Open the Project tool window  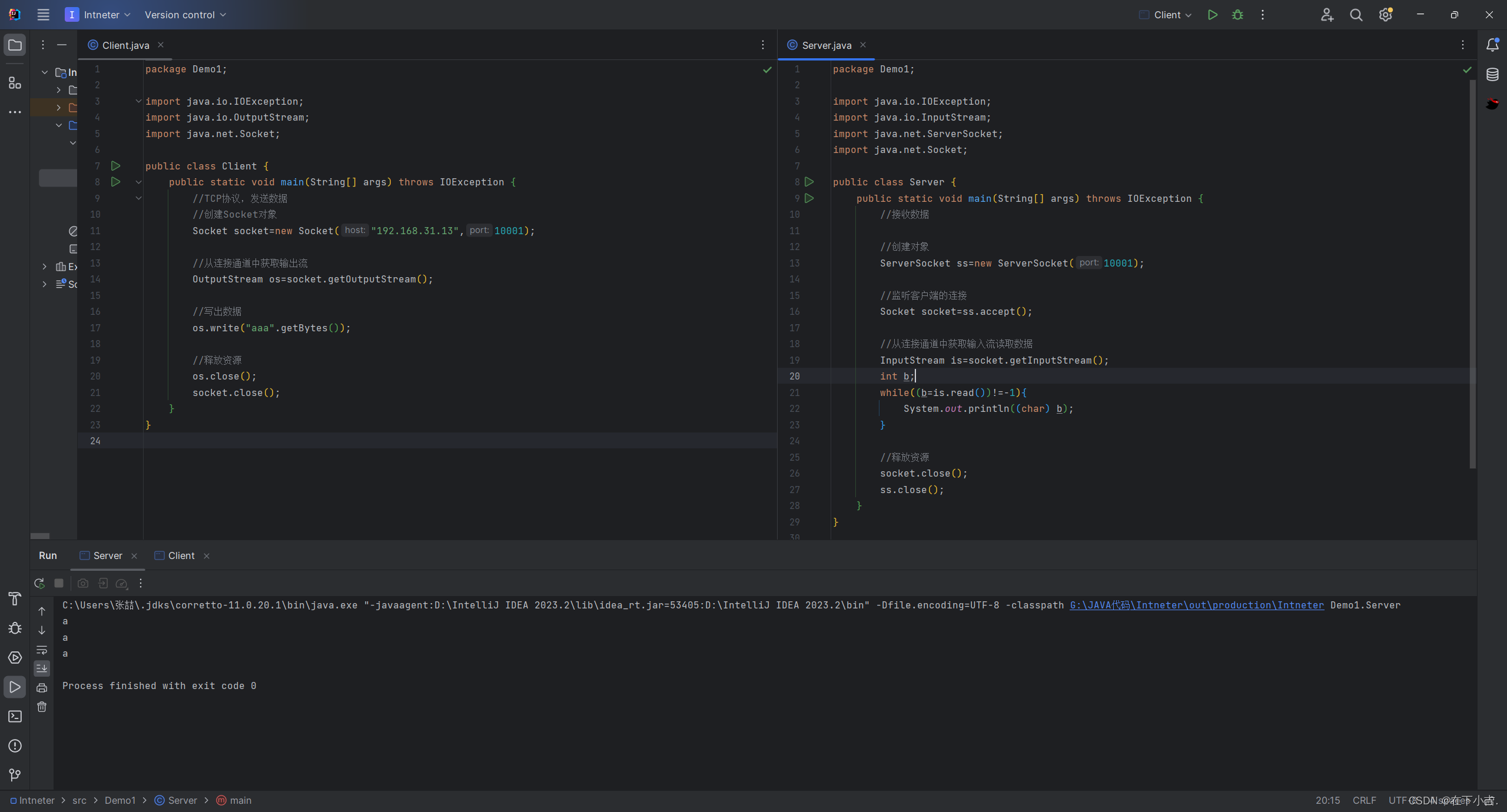click(x=15, y=45)
